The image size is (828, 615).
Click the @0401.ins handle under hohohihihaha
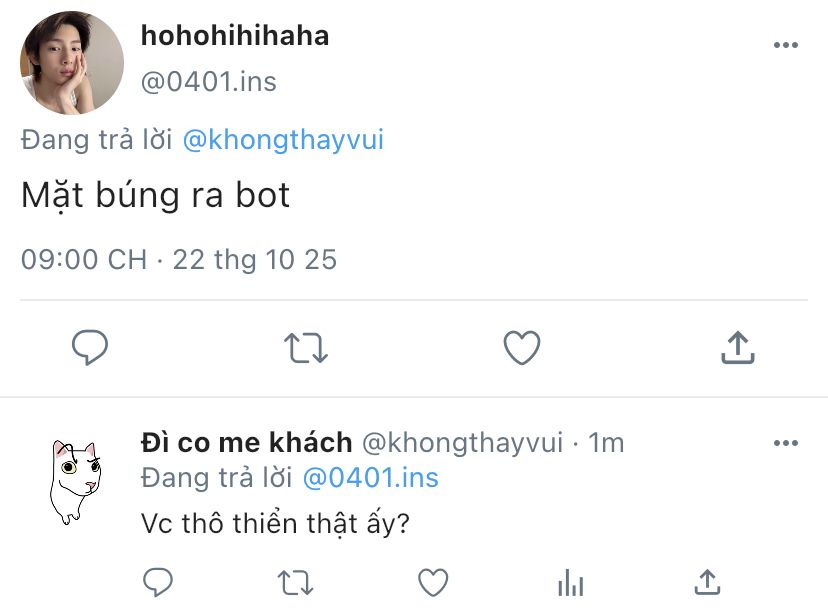pos(208,80)
